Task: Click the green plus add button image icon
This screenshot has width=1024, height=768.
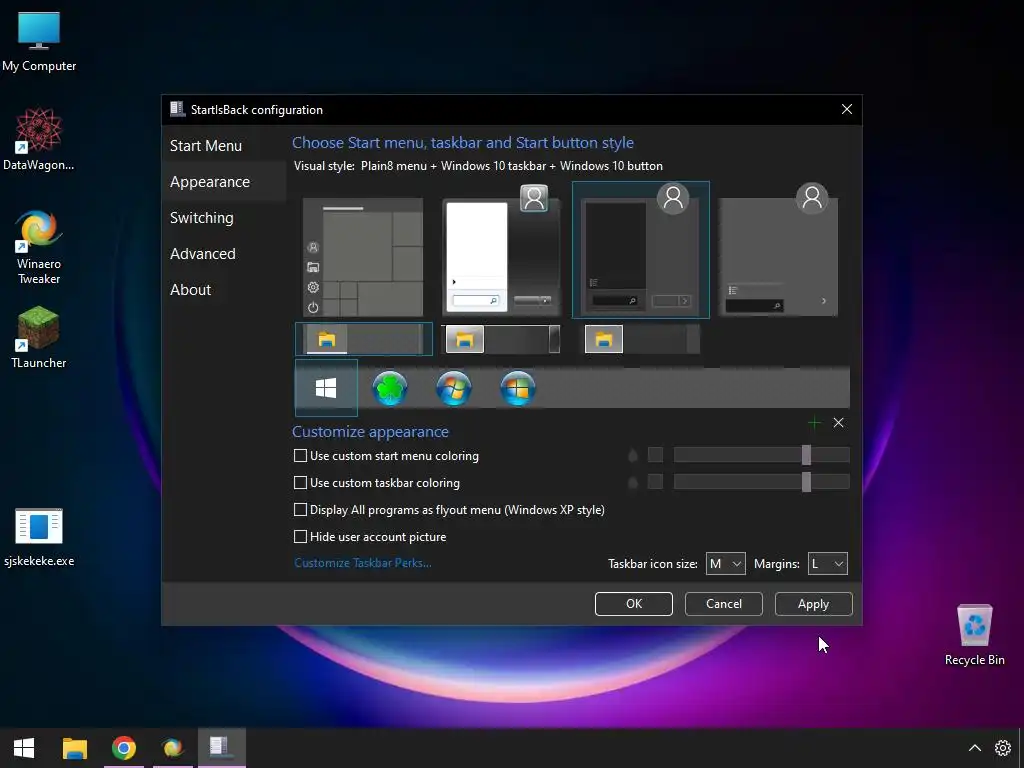Action: (814, 423)
